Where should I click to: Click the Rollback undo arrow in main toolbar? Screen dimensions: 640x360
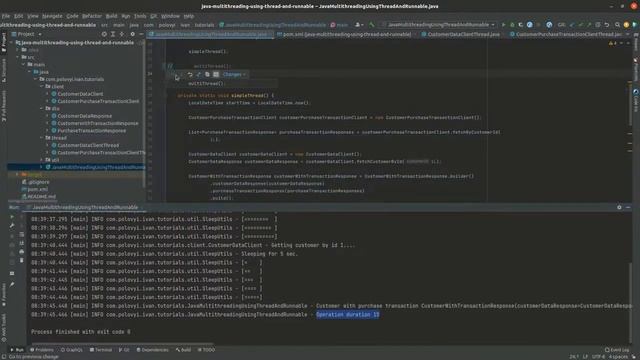pyautogui.click(x=607, y=25)
